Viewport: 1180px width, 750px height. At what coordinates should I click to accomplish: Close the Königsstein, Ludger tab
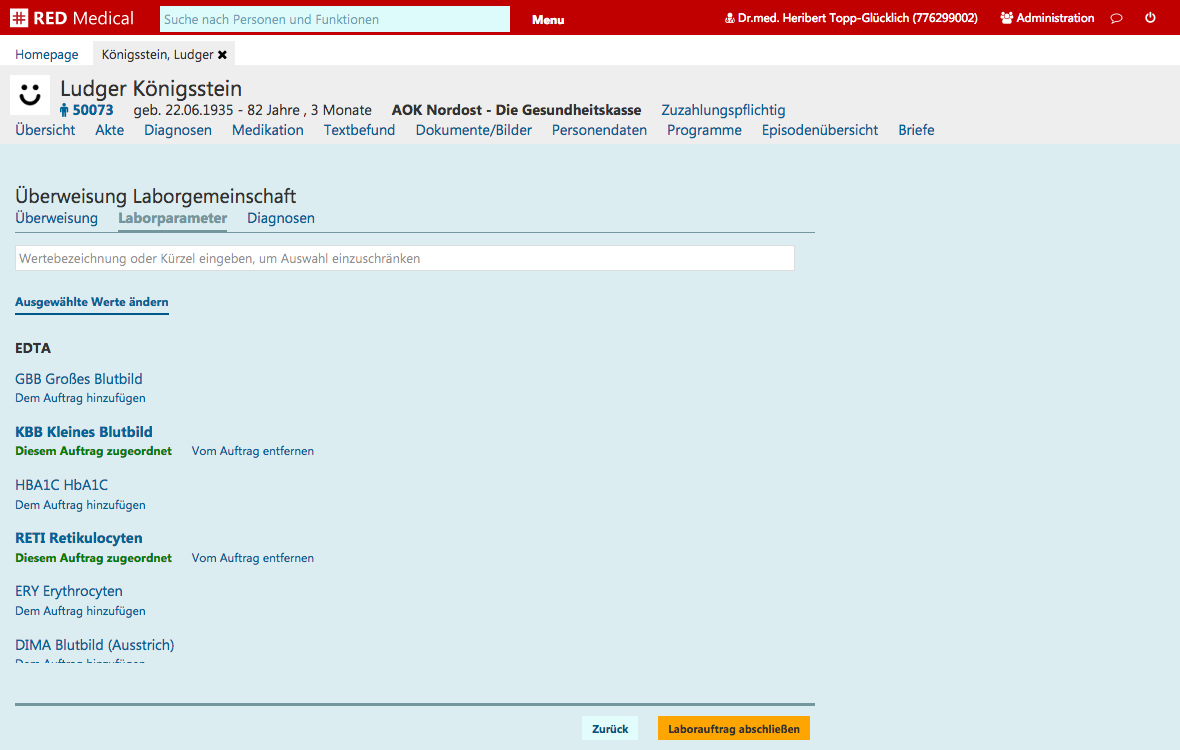tap(222, 55)
